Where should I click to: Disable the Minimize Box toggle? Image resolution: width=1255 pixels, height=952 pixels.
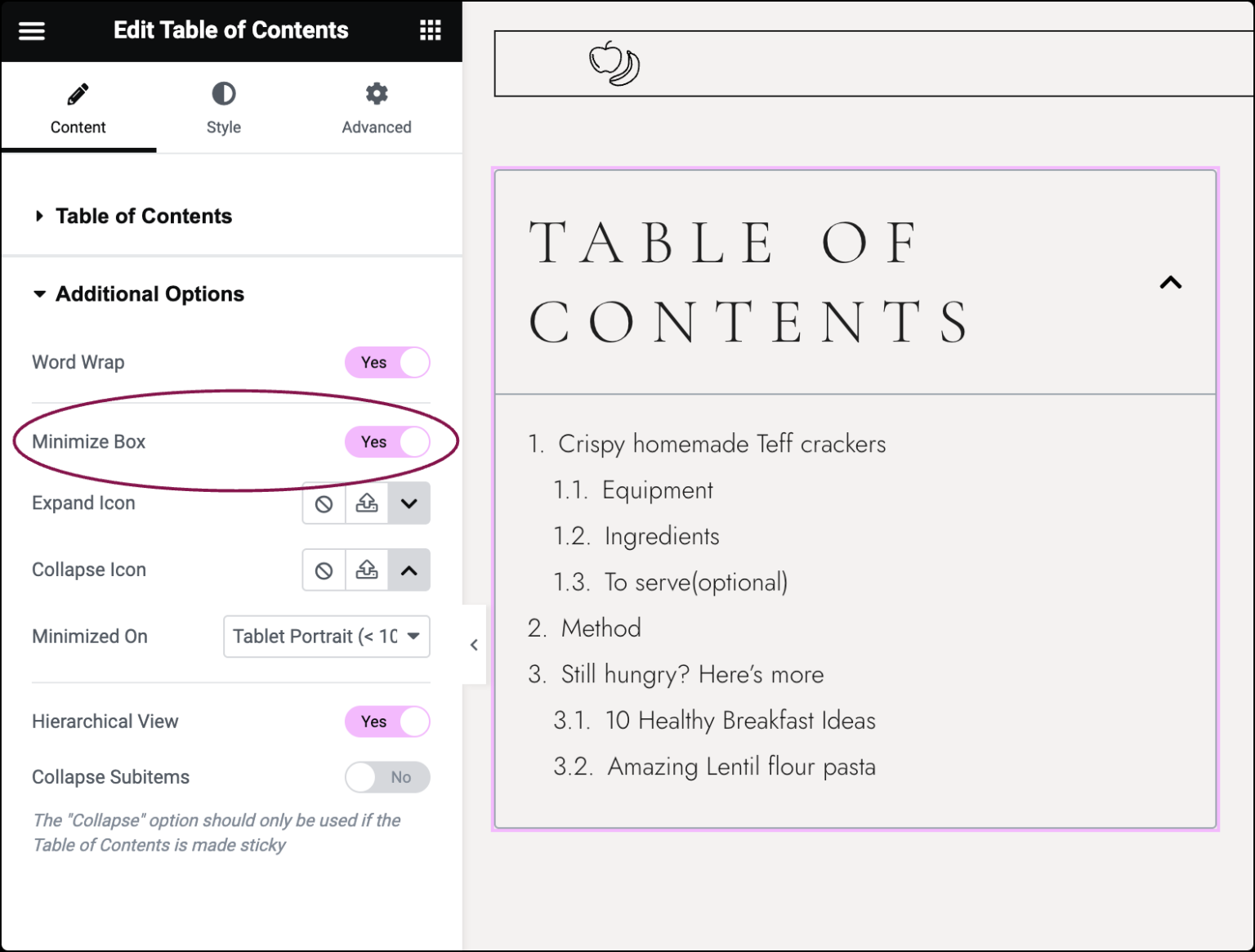tap(389, 442)
